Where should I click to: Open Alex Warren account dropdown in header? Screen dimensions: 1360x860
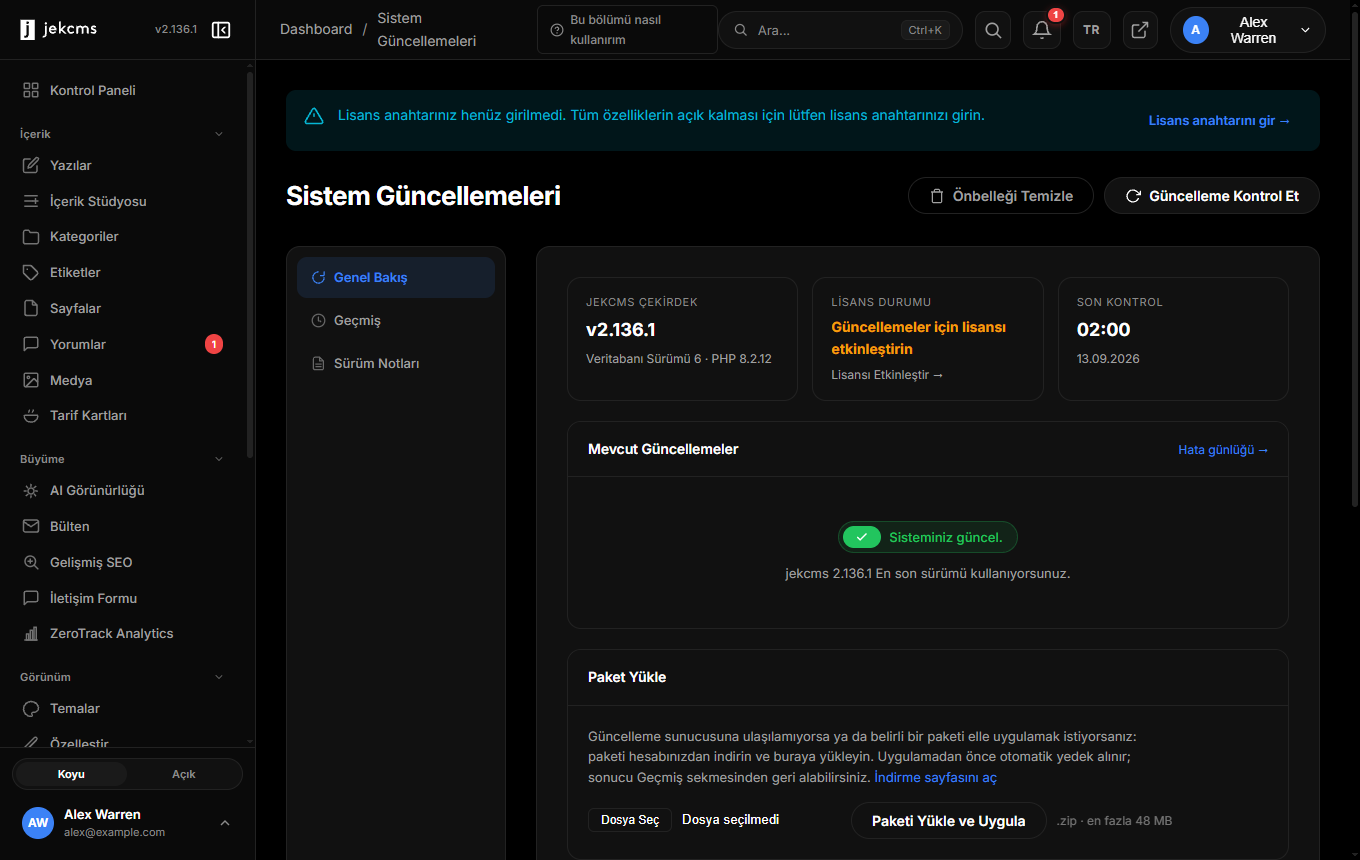[x=1247, y=30]
